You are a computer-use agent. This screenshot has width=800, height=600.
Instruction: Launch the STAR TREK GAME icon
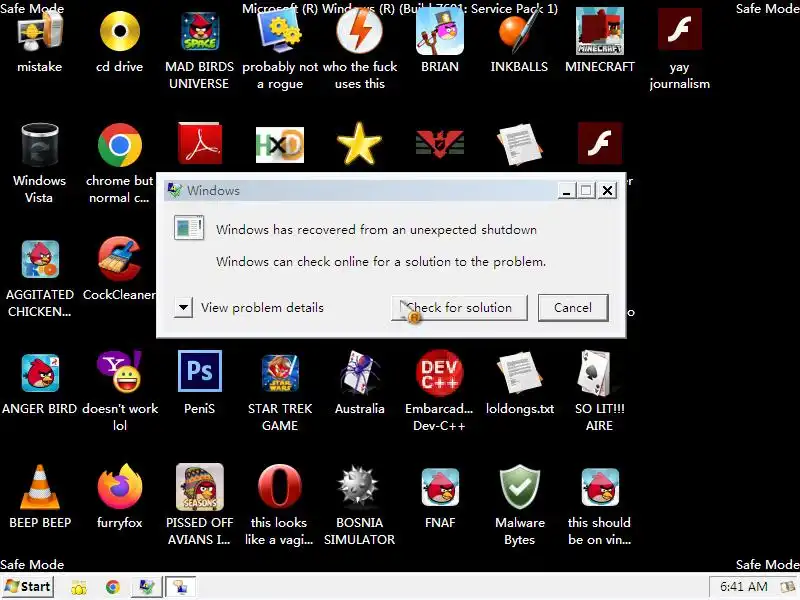coord(280,373)
